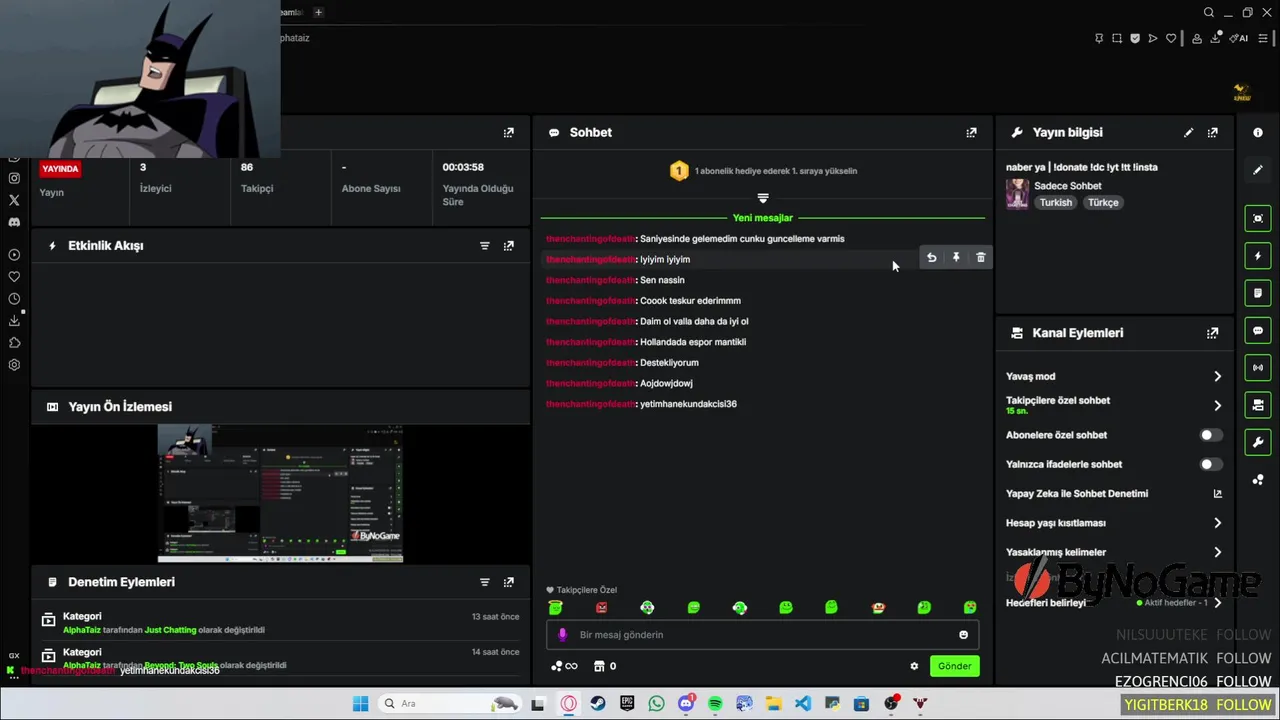Screen dimensions: 1280x720
Task: Click the Aria AI button in browser toolbar
Action: point(1239,39)
